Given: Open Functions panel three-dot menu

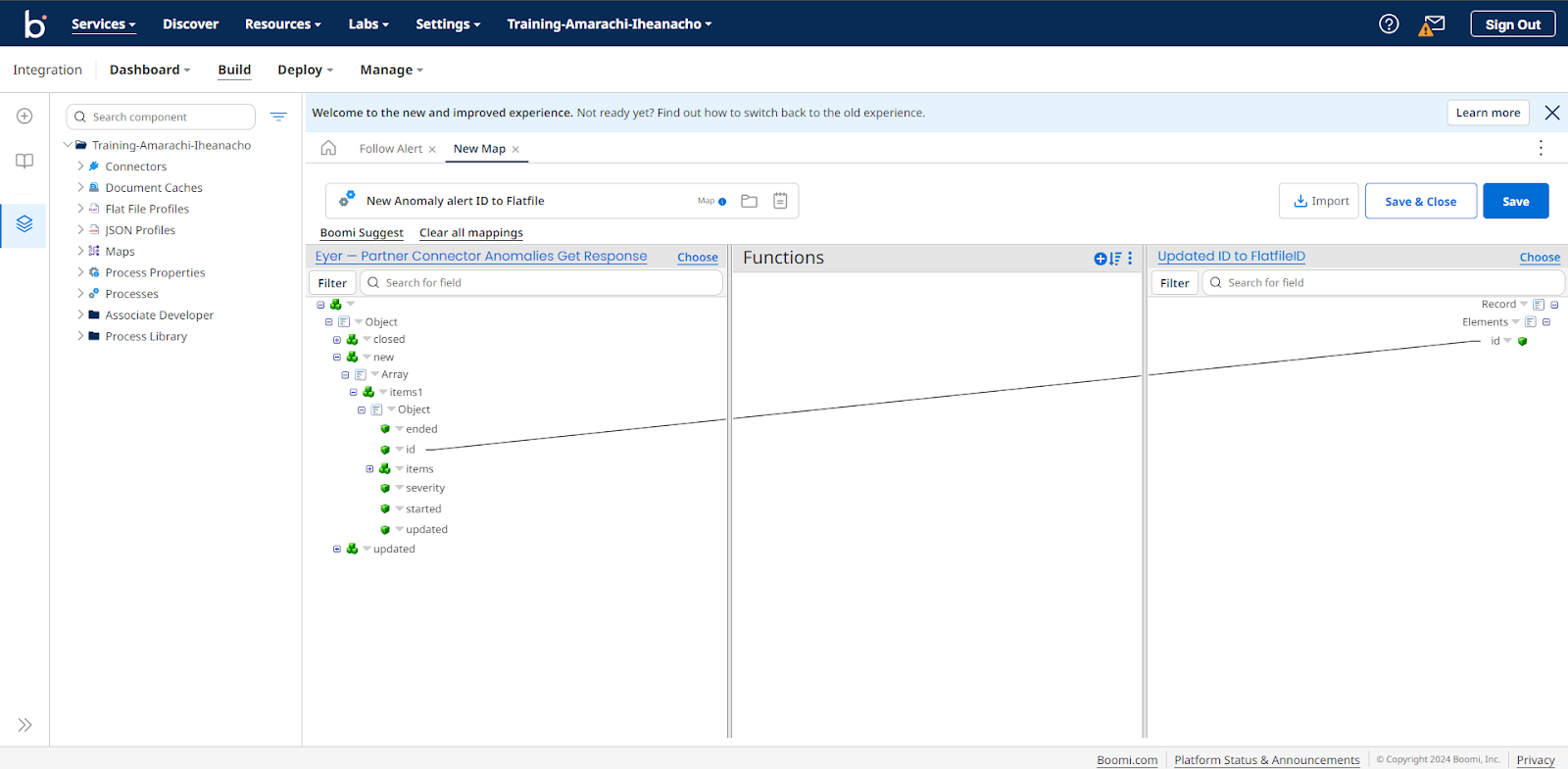Looking at the screenshot, I should click(x=1130, y=259).
